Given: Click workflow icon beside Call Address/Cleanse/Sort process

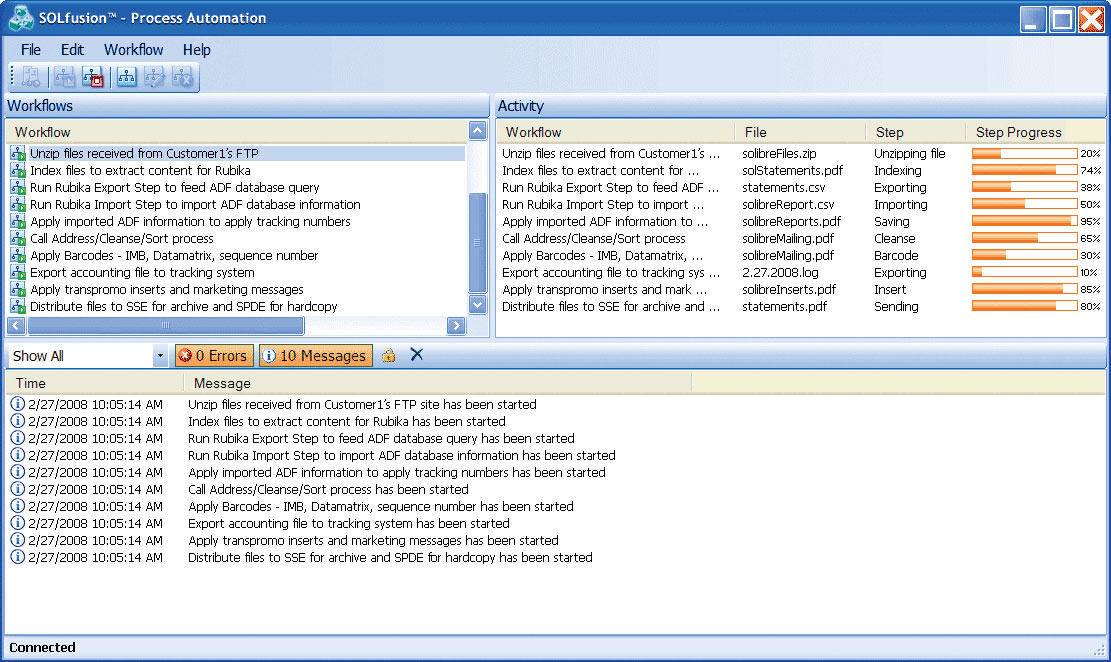Looking at the screenshot, I should [x=18, y=238].
